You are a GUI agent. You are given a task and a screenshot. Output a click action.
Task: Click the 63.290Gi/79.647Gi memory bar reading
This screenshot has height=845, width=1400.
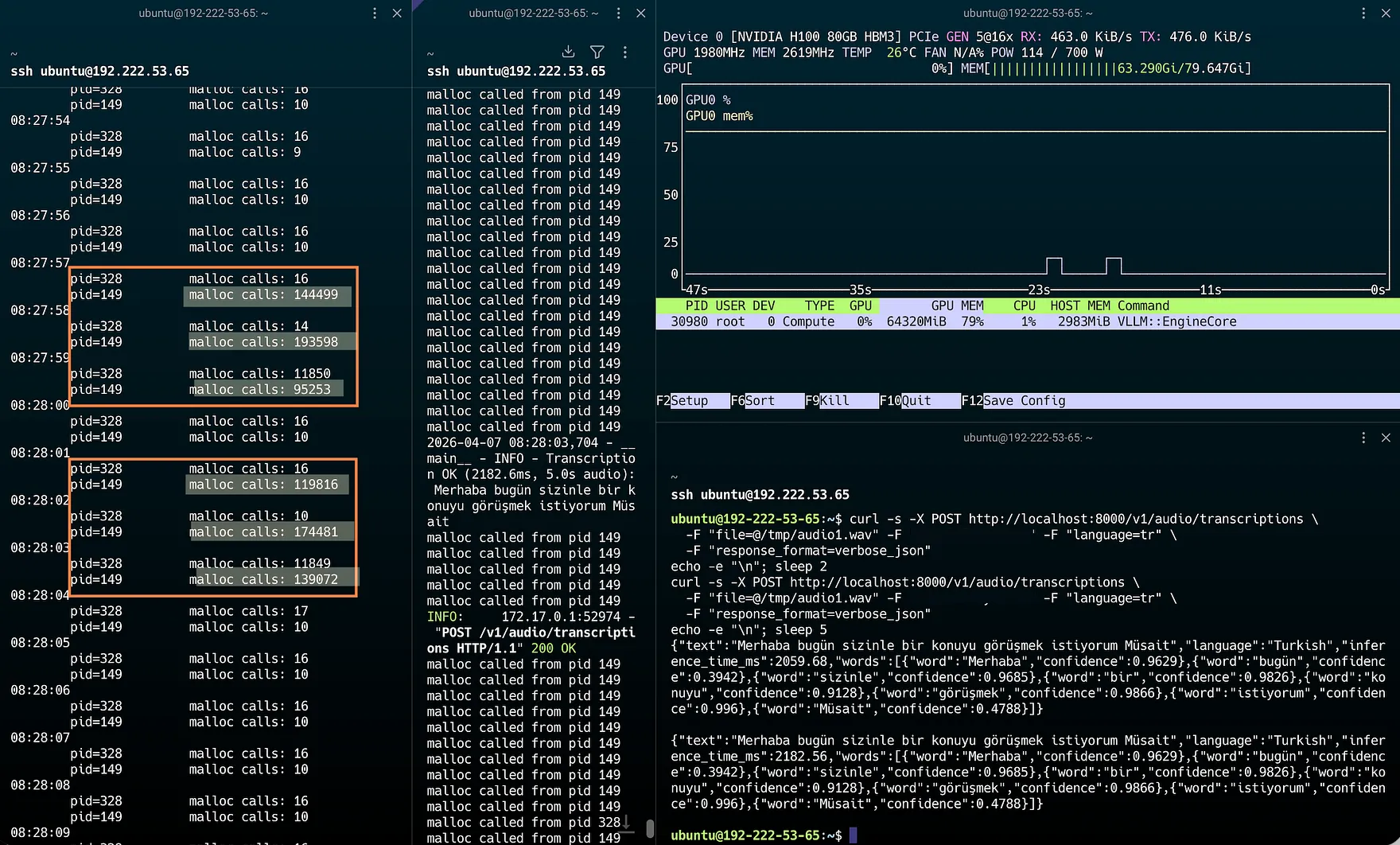coord(1180,68)
